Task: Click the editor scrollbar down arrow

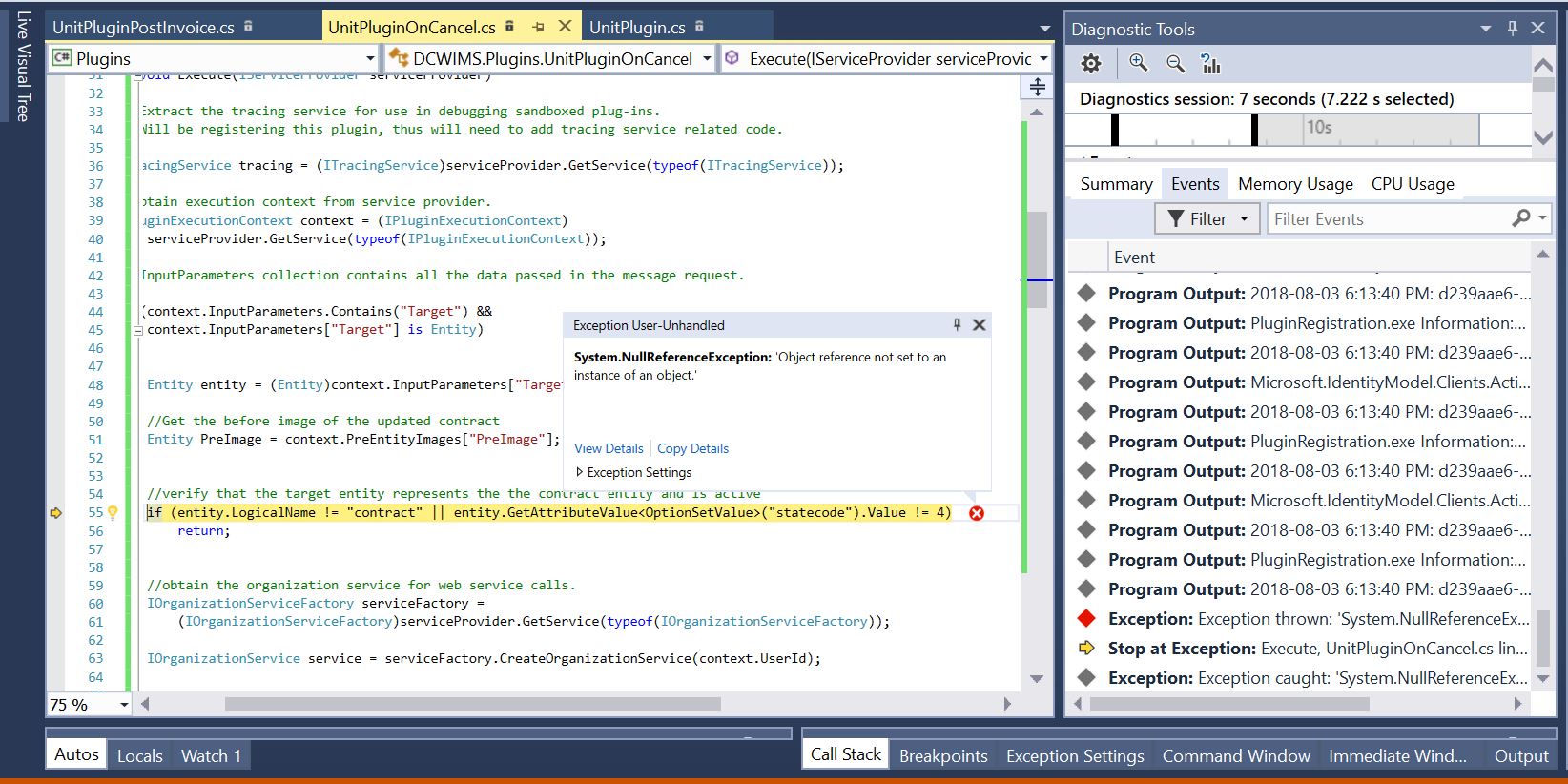Action: pos(1037,678)
